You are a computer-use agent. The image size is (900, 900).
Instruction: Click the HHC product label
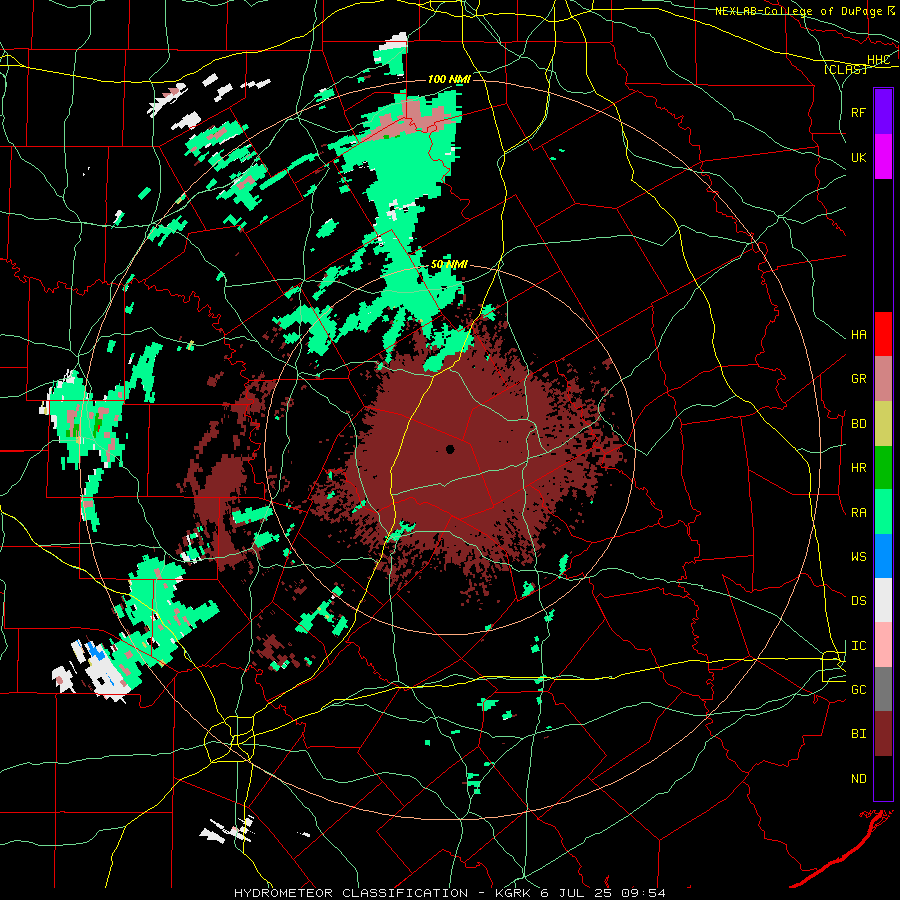tap(878, 60)
